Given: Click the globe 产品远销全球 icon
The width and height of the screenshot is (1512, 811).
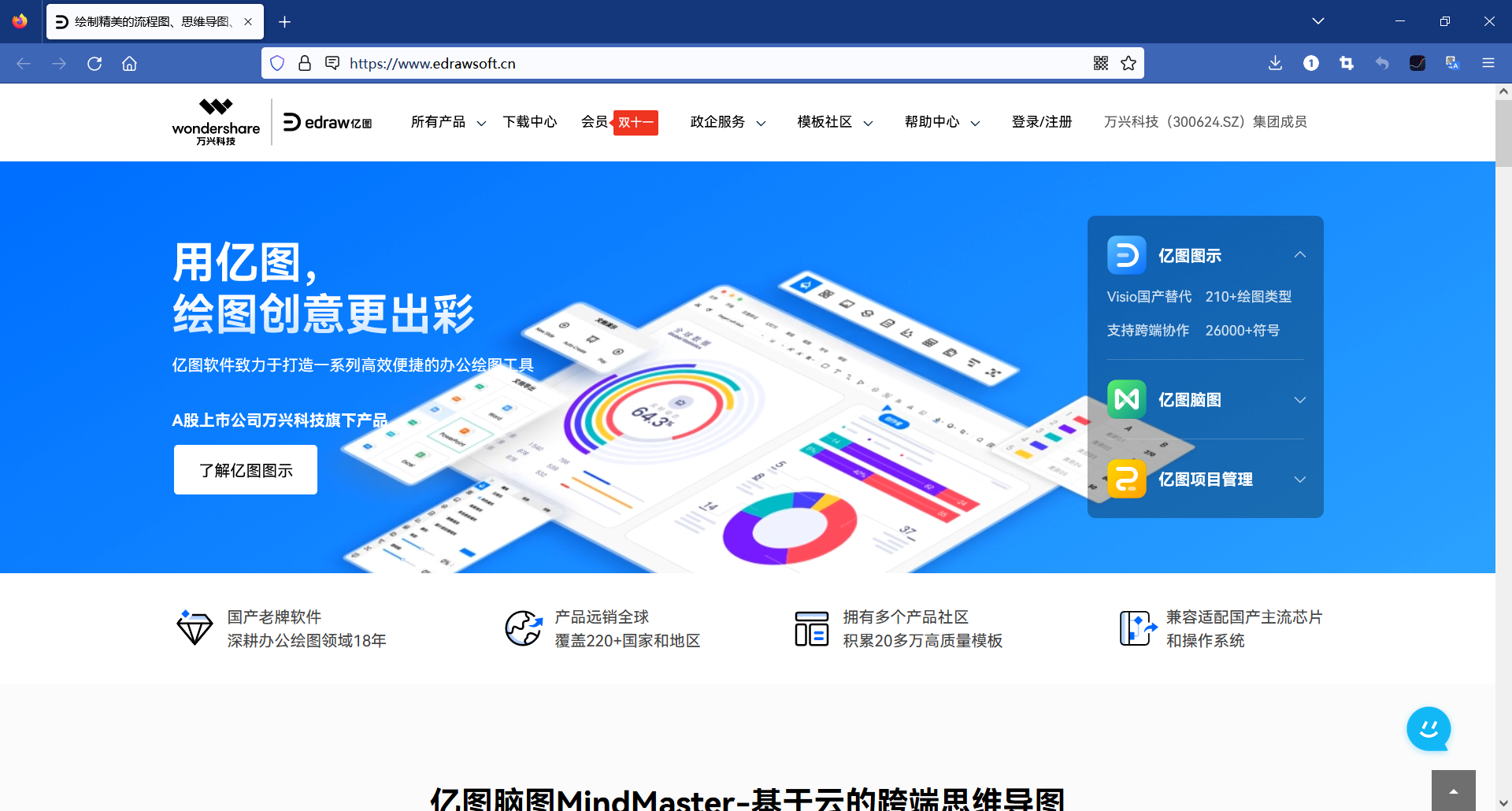Looking at the screenshot, I should point(524,628).
